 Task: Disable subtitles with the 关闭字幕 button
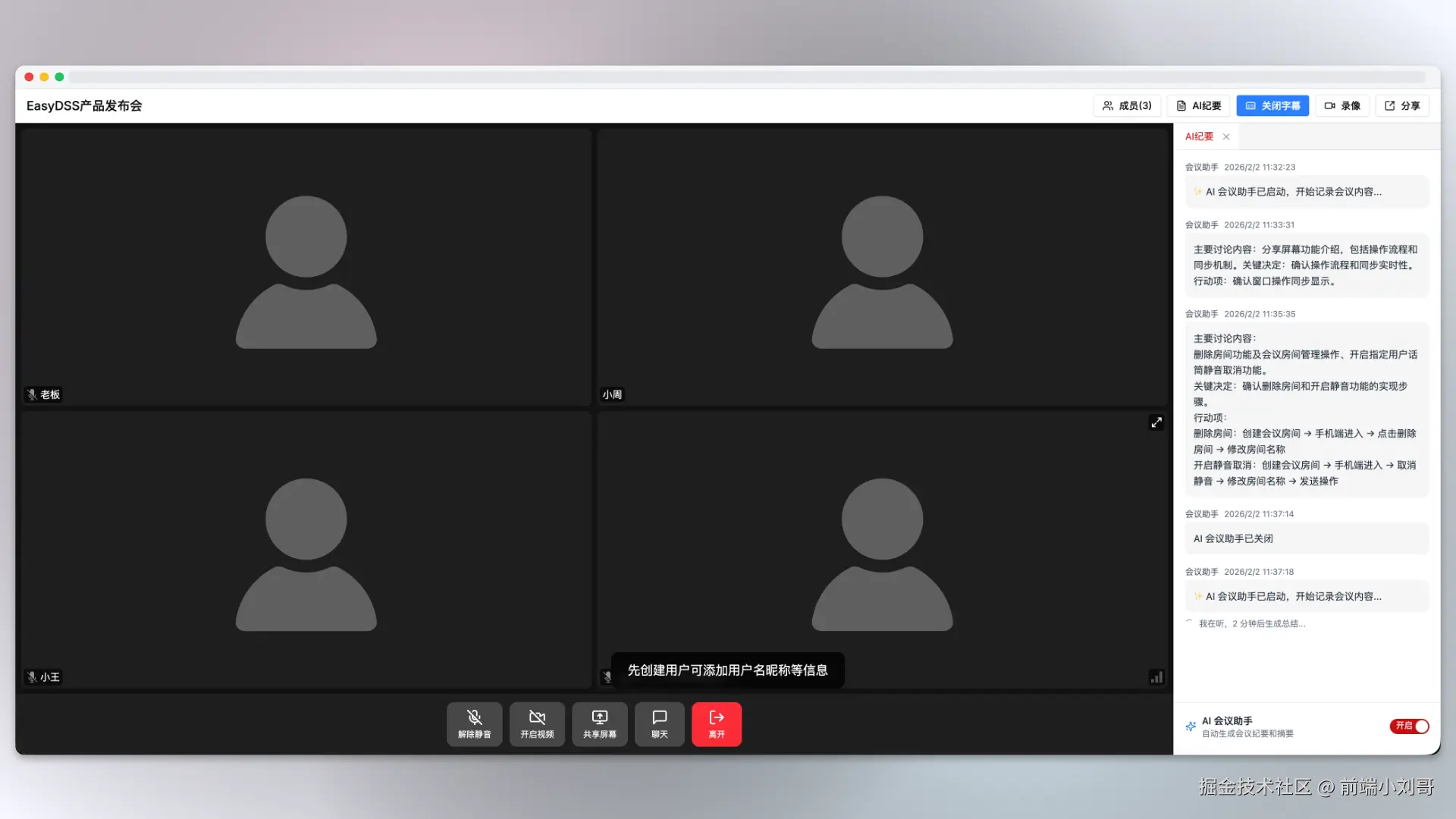coord(1272,105)
